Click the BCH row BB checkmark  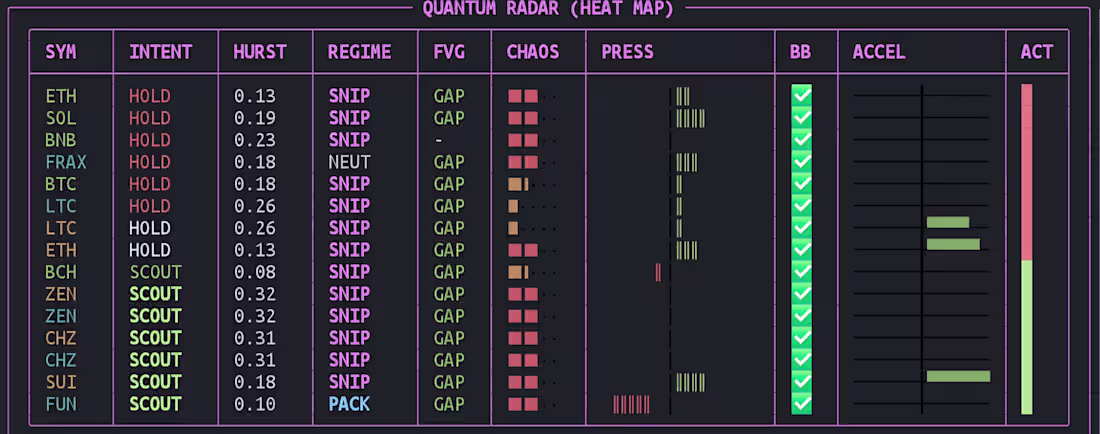click(x=802, y=272)
